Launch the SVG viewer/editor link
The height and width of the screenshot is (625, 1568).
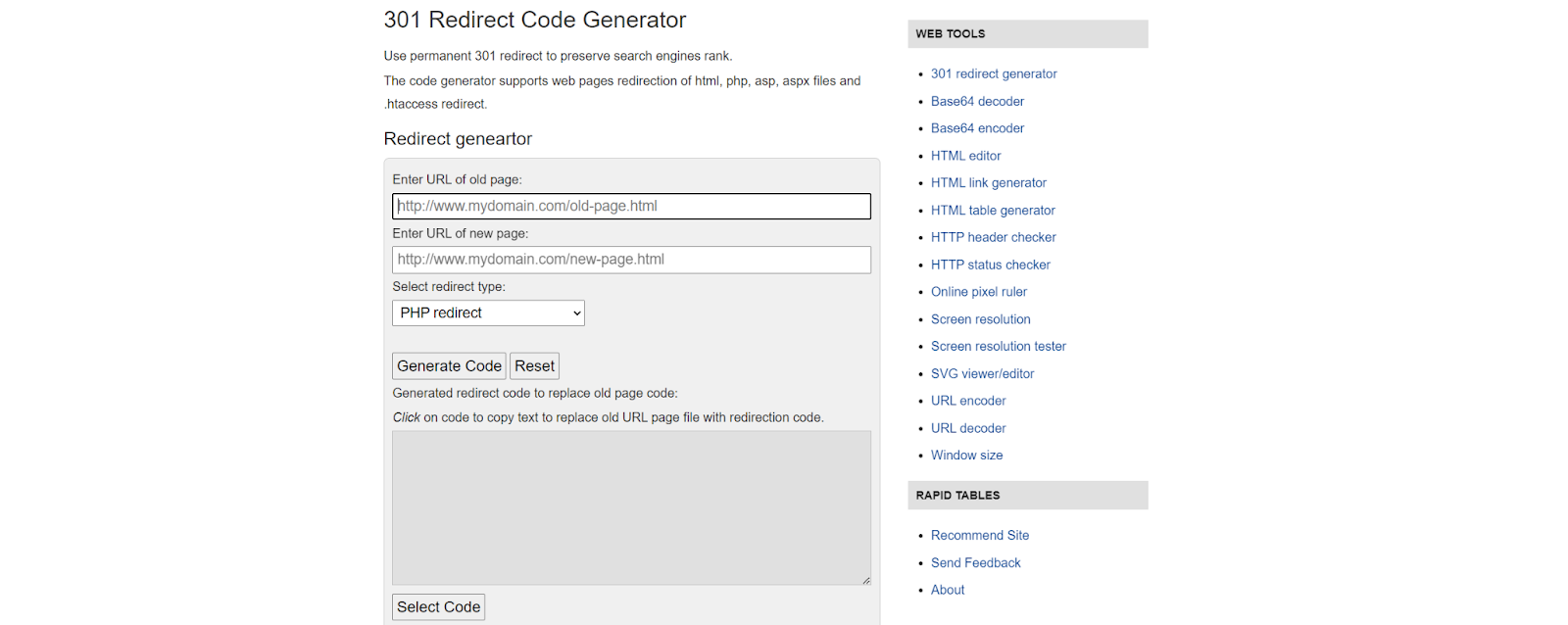982,373
